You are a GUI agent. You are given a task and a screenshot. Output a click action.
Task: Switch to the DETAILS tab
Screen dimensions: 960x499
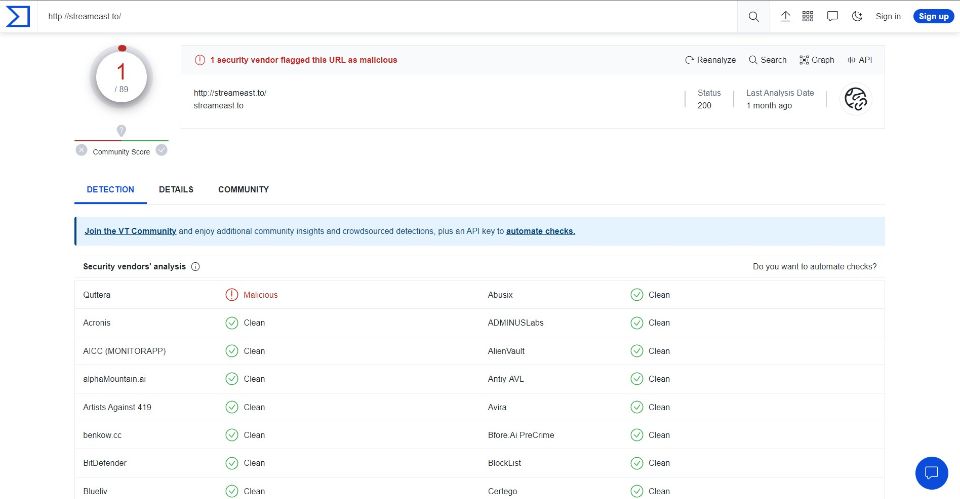click(176, 189)
